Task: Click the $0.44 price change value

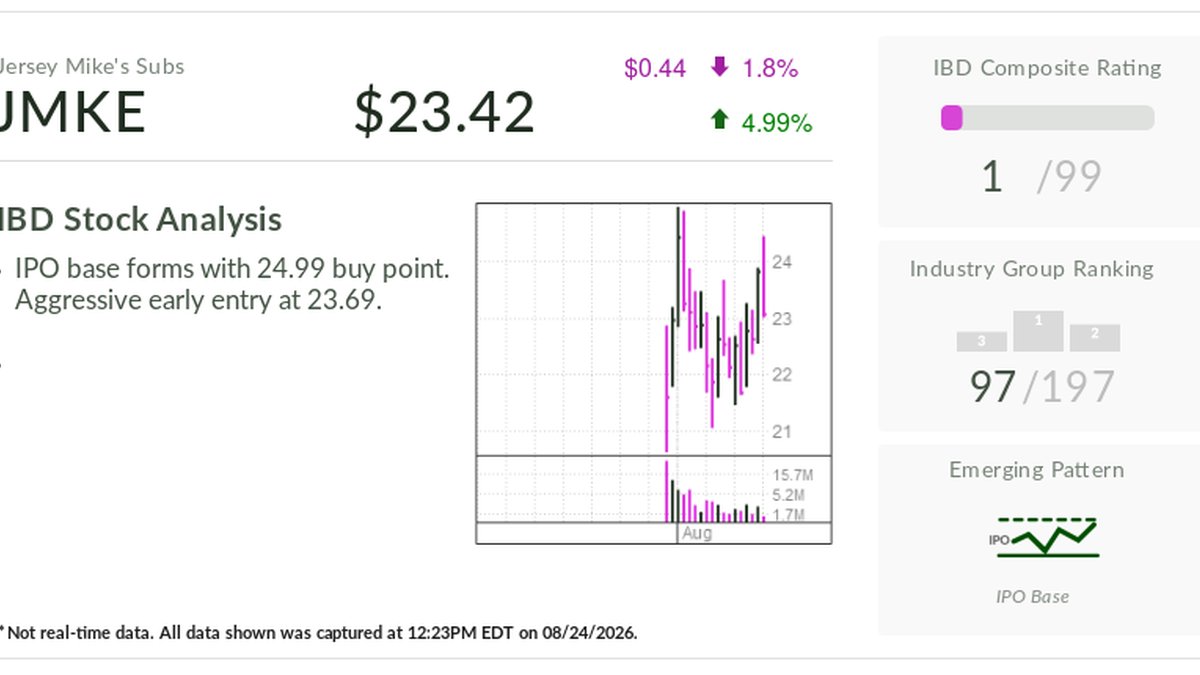Action: click(x=655, y=69)
